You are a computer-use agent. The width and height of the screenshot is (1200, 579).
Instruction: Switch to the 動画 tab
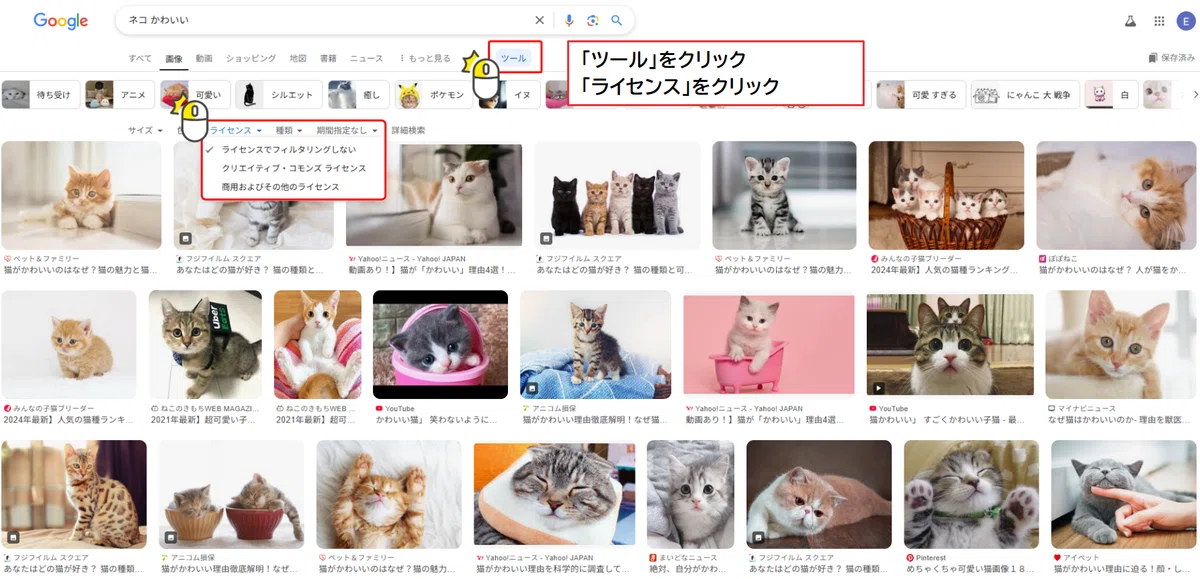click(204, 59)
